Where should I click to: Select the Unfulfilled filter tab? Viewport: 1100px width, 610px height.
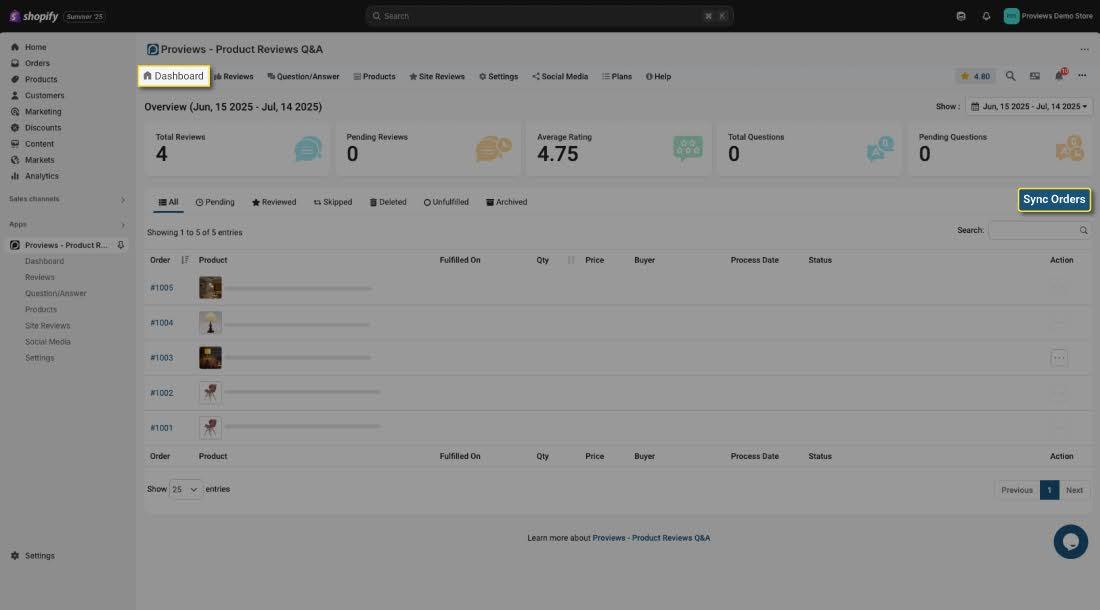pyautogui.click(x=446, y=202)
